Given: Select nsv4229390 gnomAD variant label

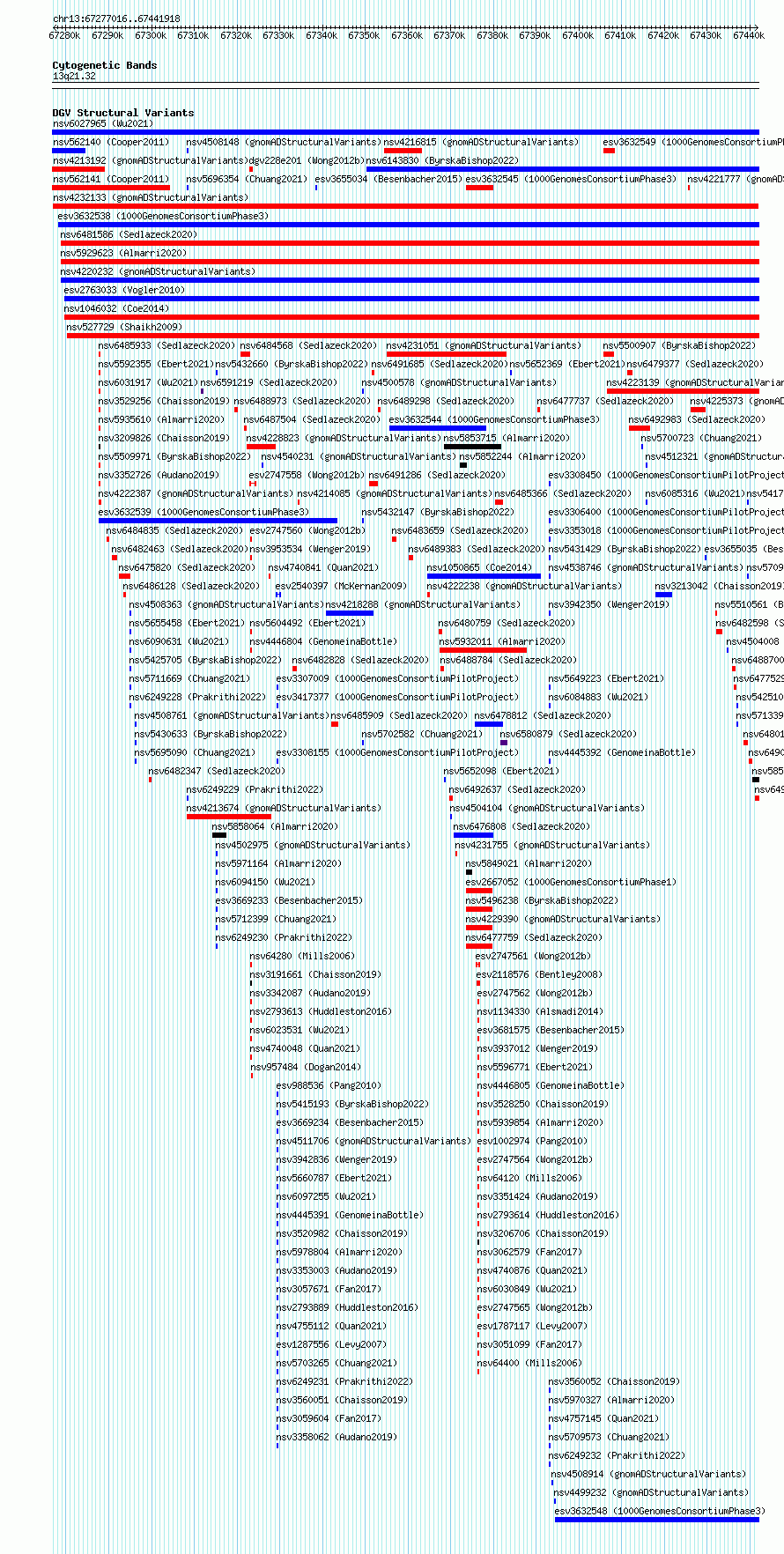Looking at the screenshot, I should click(x=564, y=919).
